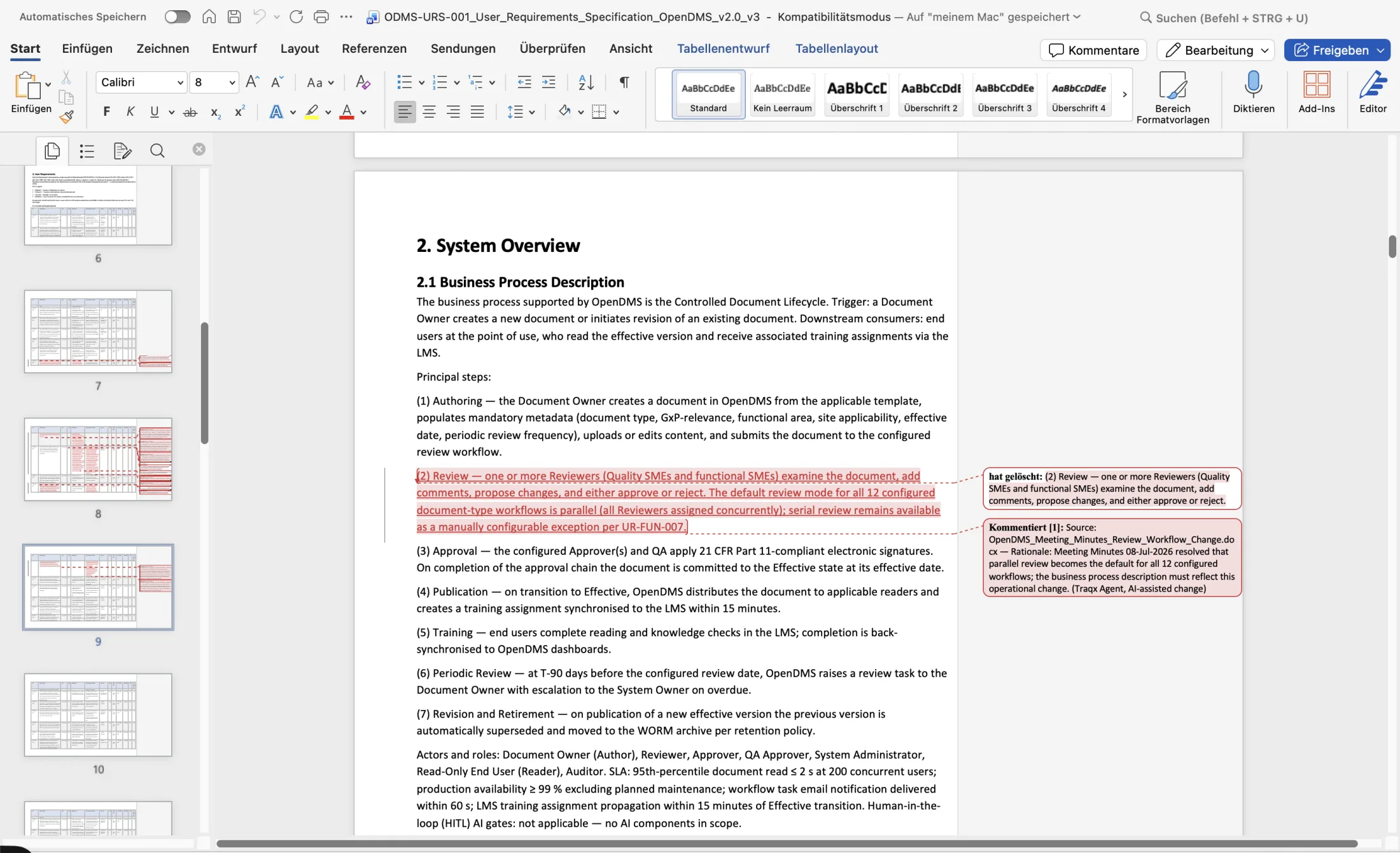Open the Bereich Formatvorlagen pane
The width and height of the screenshot is (1400, 853).
[x=1173, y=97]
